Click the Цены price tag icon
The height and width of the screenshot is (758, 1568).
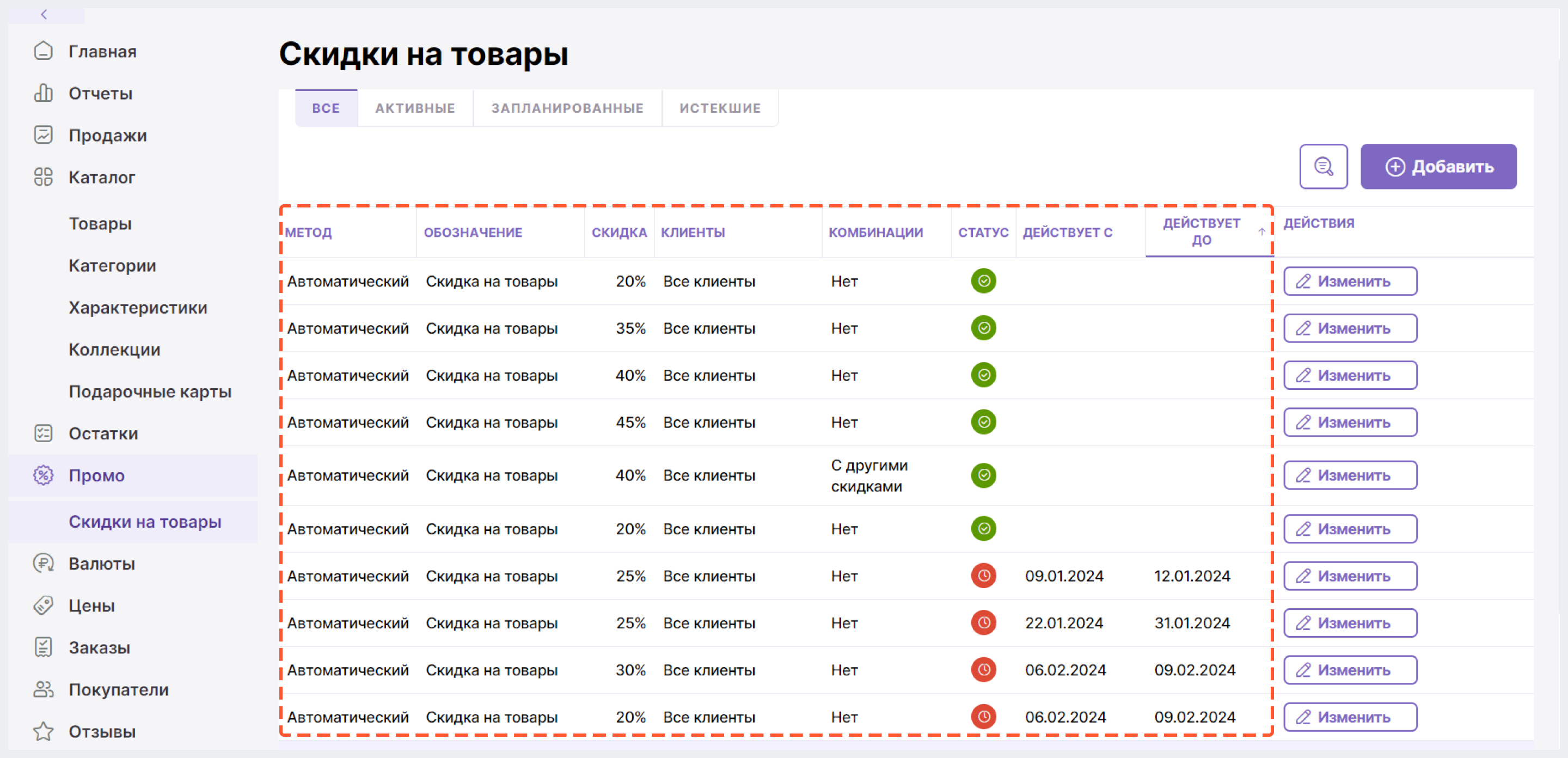(43, 606)
